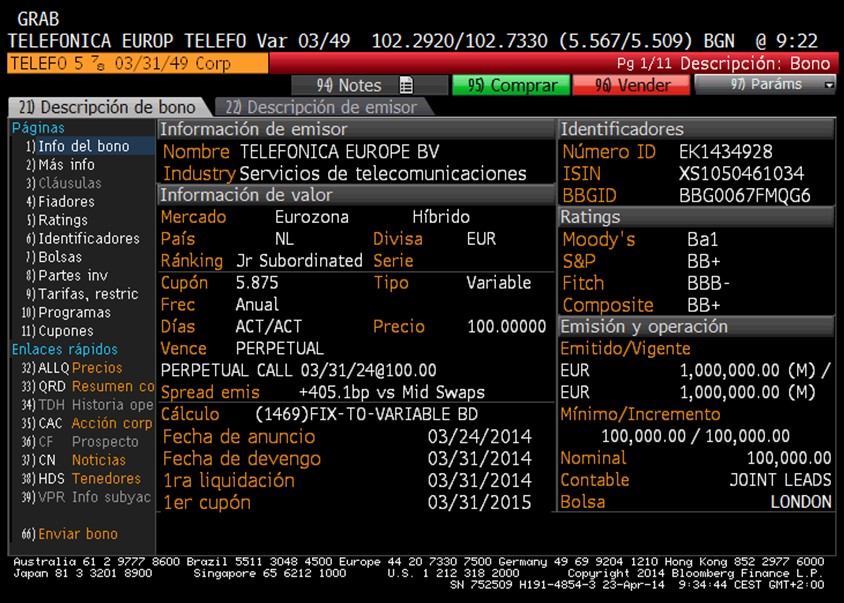Click the Moody's rating Ba1

702,239
